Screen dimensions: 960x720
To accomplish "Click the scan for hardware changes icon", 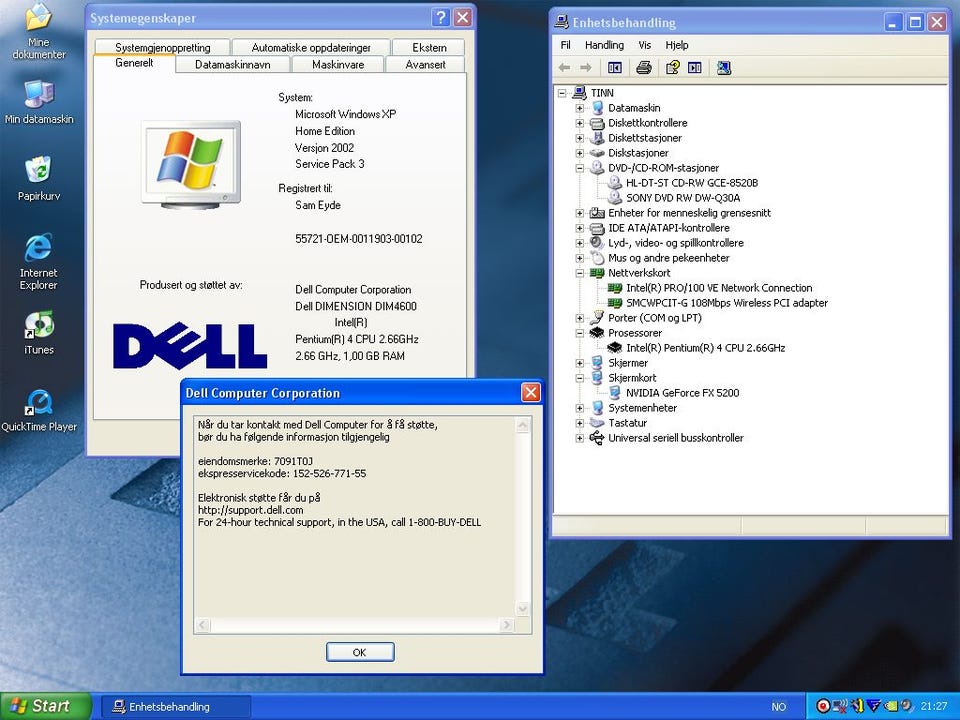I will click(x=724, y=67).
